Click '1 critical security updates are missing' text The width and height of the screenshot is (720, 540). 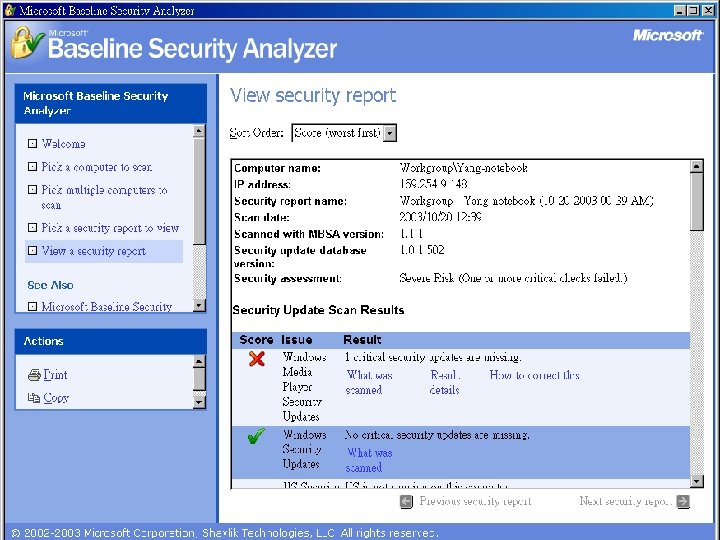433,357
